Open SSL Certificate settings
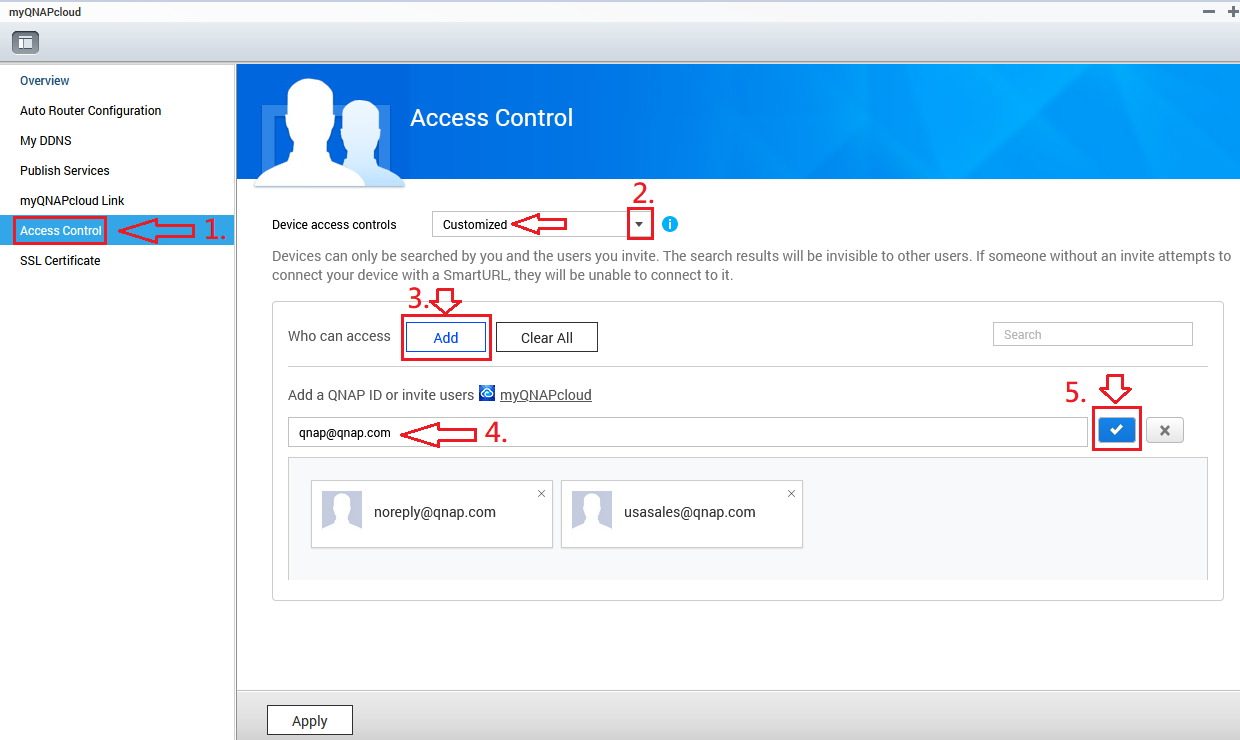 point(60,261)
